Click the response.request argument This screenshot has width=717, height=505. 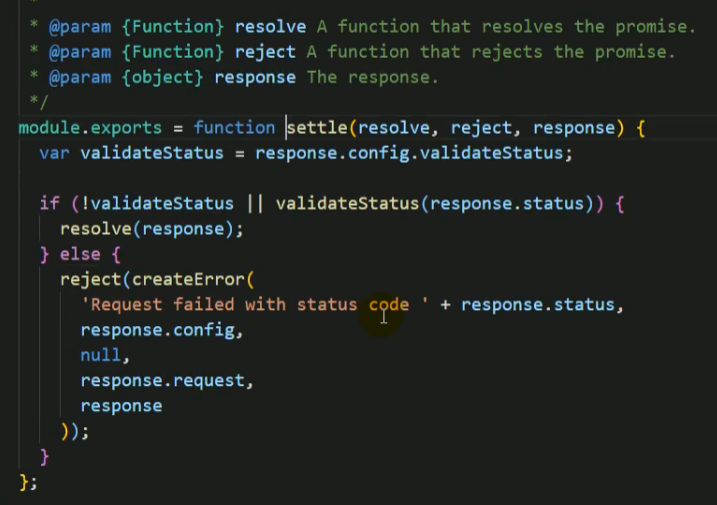click(x=163, y=381)
